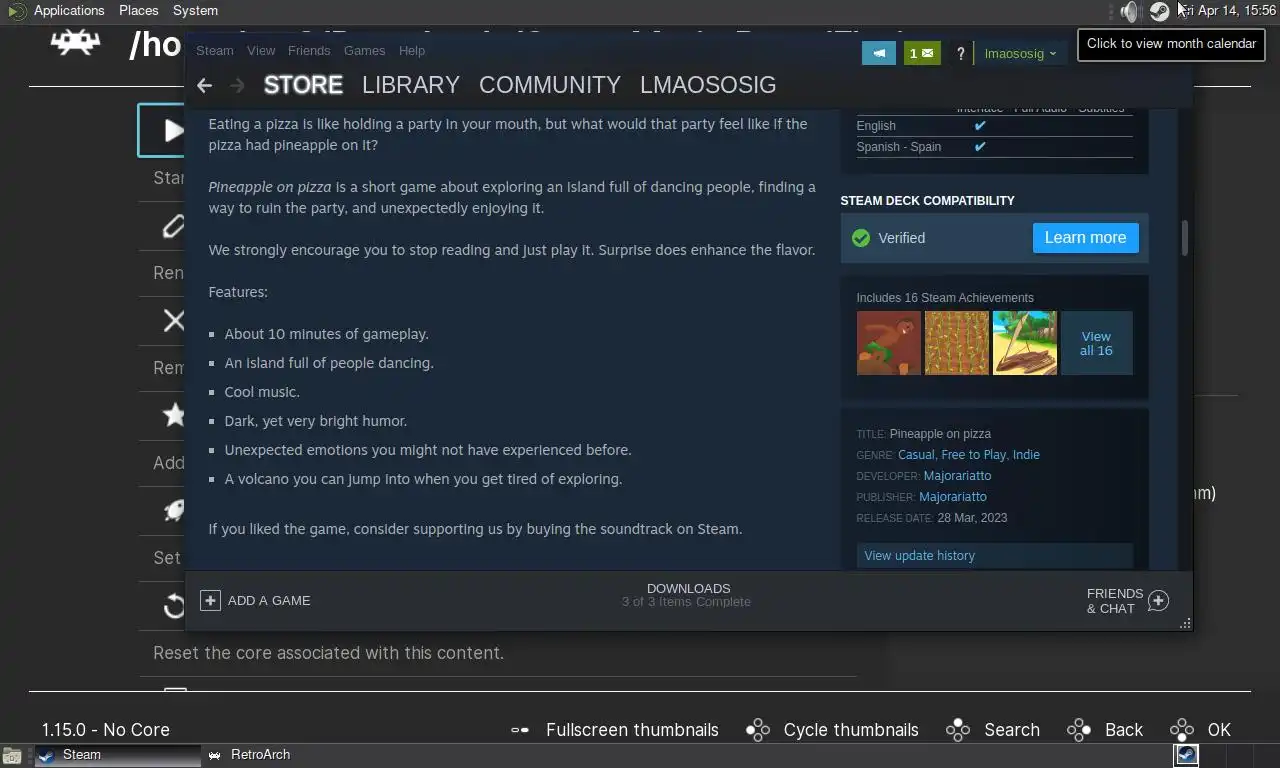Click ADD A GAME label

click(269, 601)
